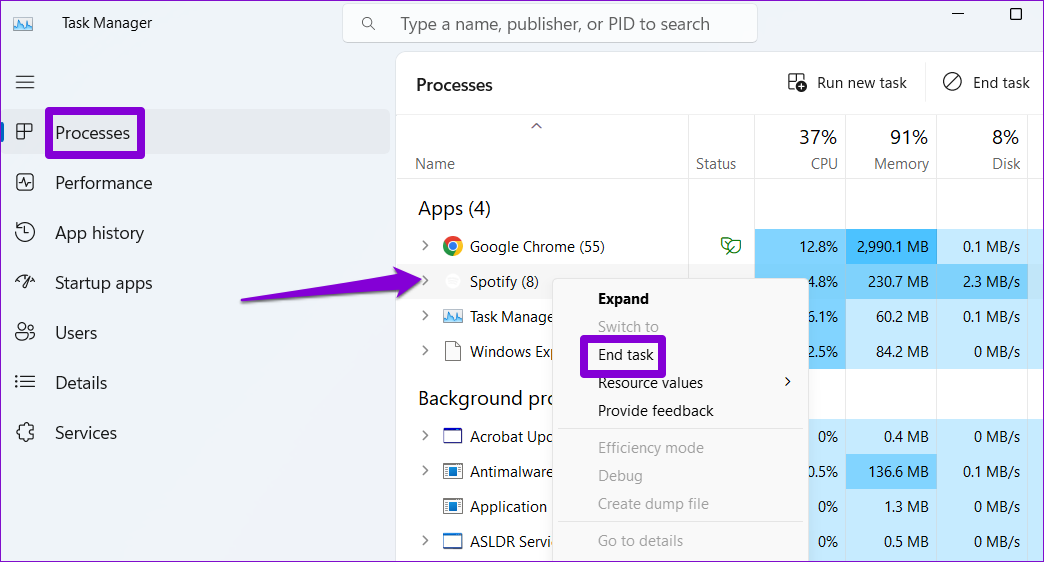Click the Run new task icon
Image resolution: width=1044 pixels, height=562 pixels.
(797, 83)
